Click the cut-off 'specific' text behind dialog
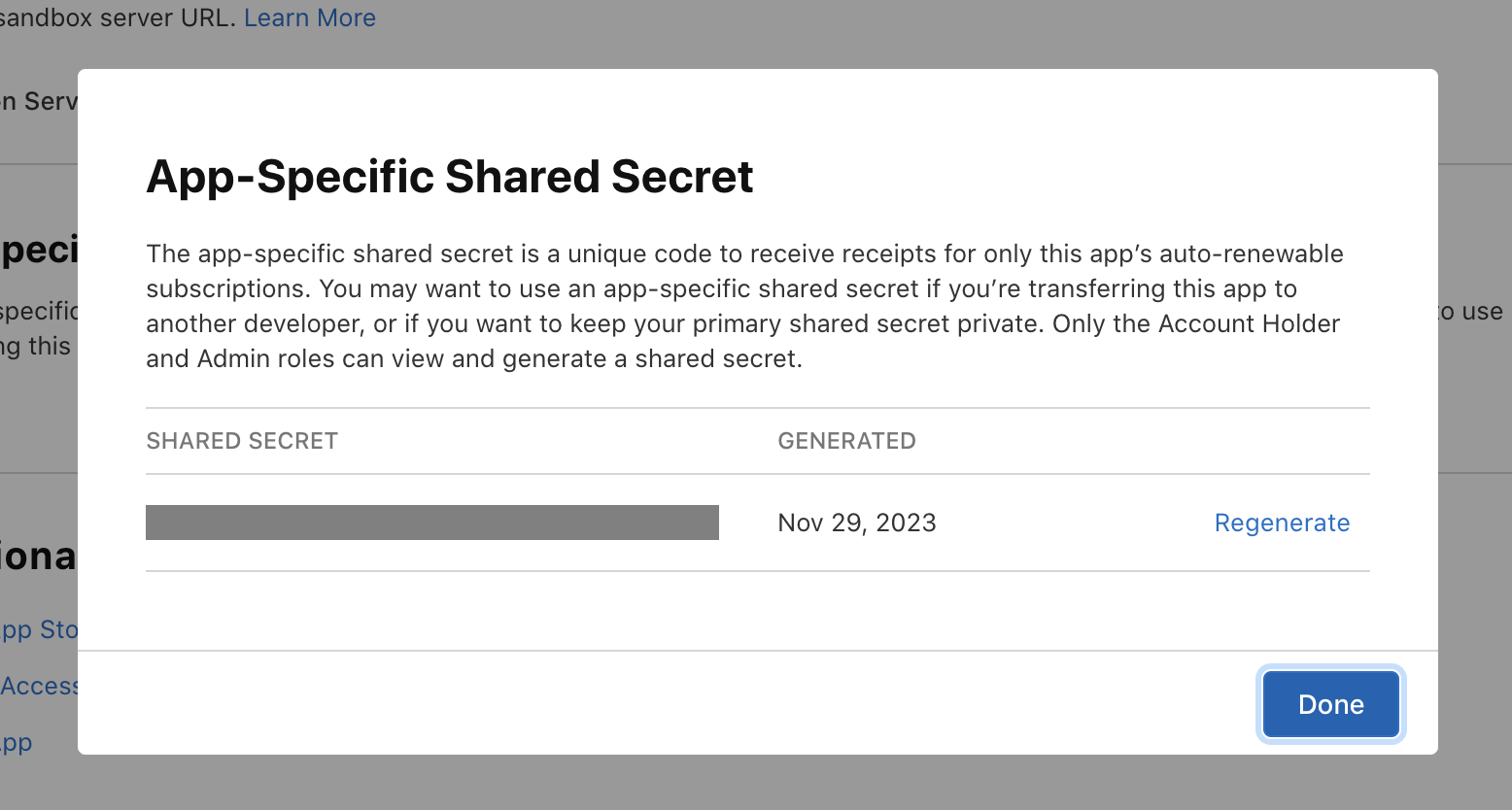Viewport: 1512px width, 810px height. [39, 311]
